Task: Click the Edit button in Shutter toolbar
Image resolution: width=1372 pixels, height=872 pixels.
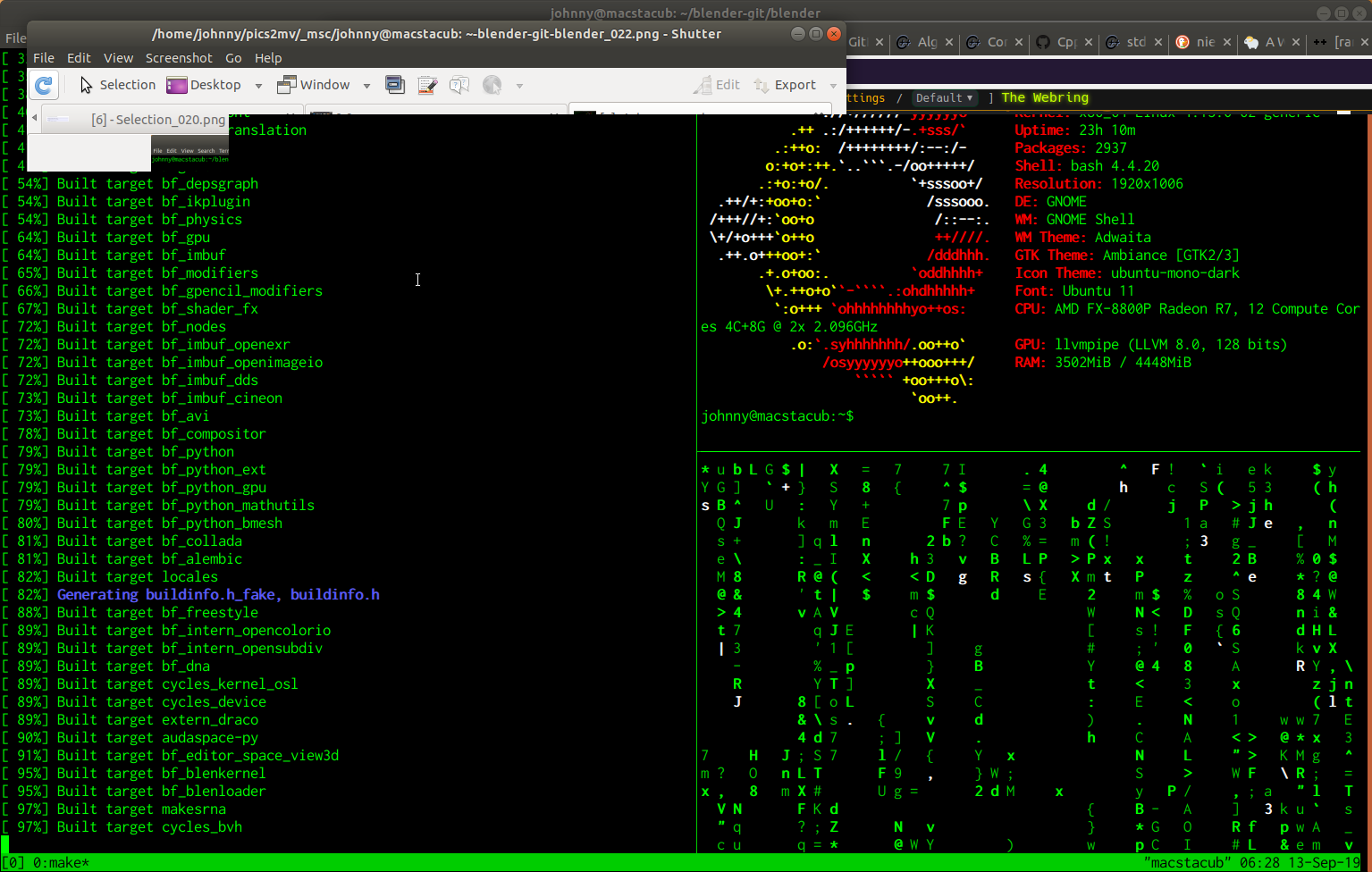Action: (718, 85)
